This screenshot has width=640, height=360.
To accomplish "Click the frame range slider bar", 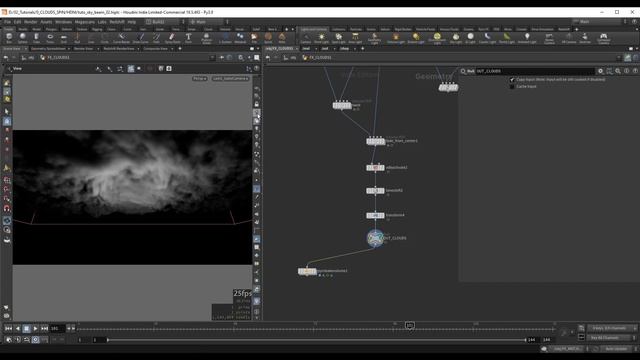I will 316,340.
